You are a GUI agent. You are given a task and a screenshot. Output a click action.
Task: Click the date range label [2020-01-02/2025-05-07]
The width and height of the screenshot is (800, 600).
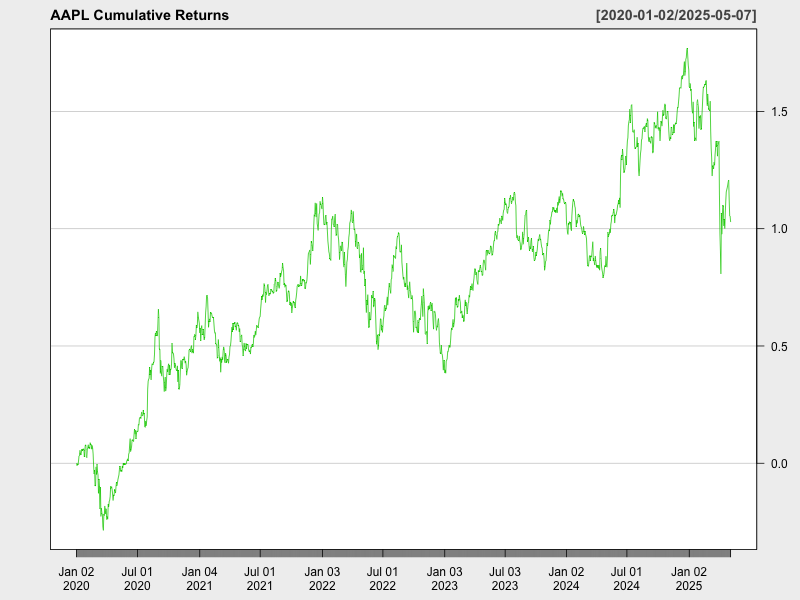(x=676, y=15)
